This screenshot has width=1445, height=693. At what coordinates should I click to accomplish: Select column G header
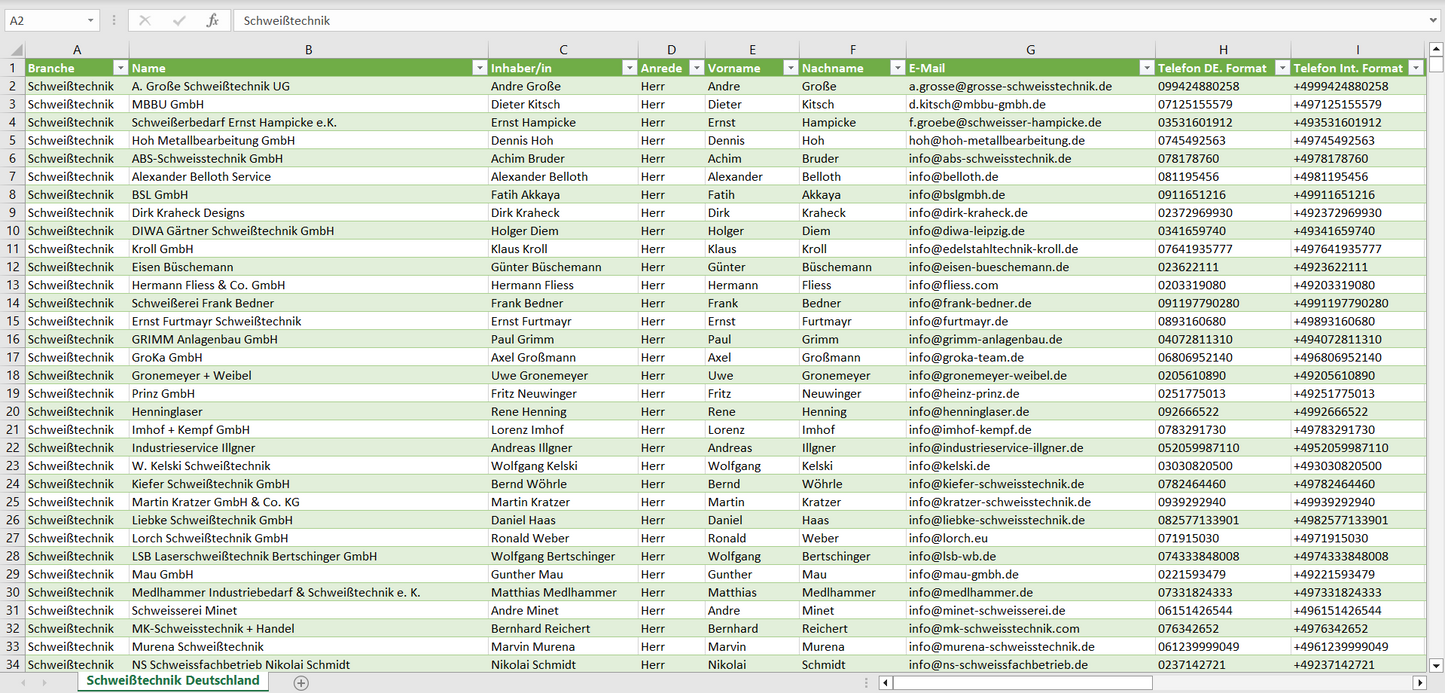pyautogui.click(x=1030, y=50)
